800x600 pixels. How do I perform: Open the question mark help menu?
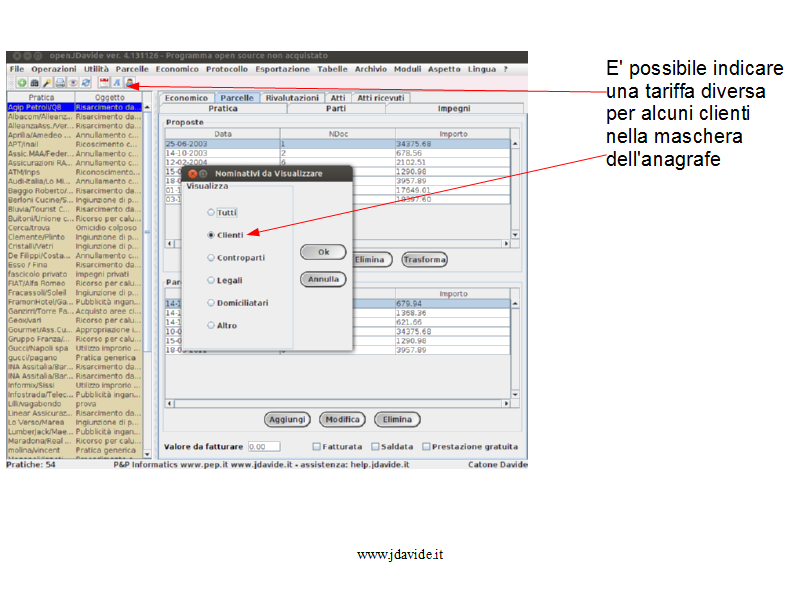[x=506, y=69]
